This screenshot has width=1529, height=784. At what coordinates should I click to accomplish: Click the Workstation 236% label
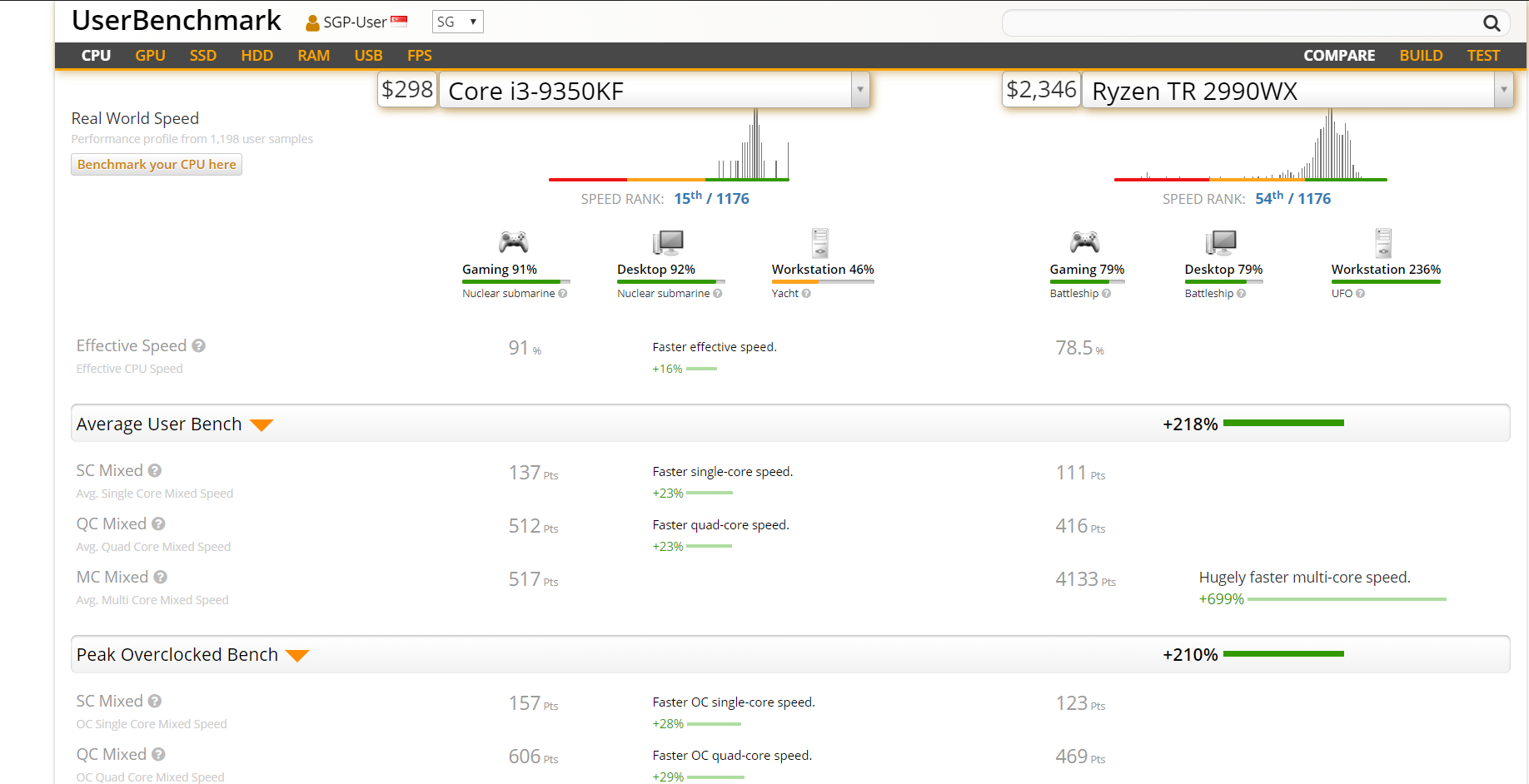point(1386,270)
